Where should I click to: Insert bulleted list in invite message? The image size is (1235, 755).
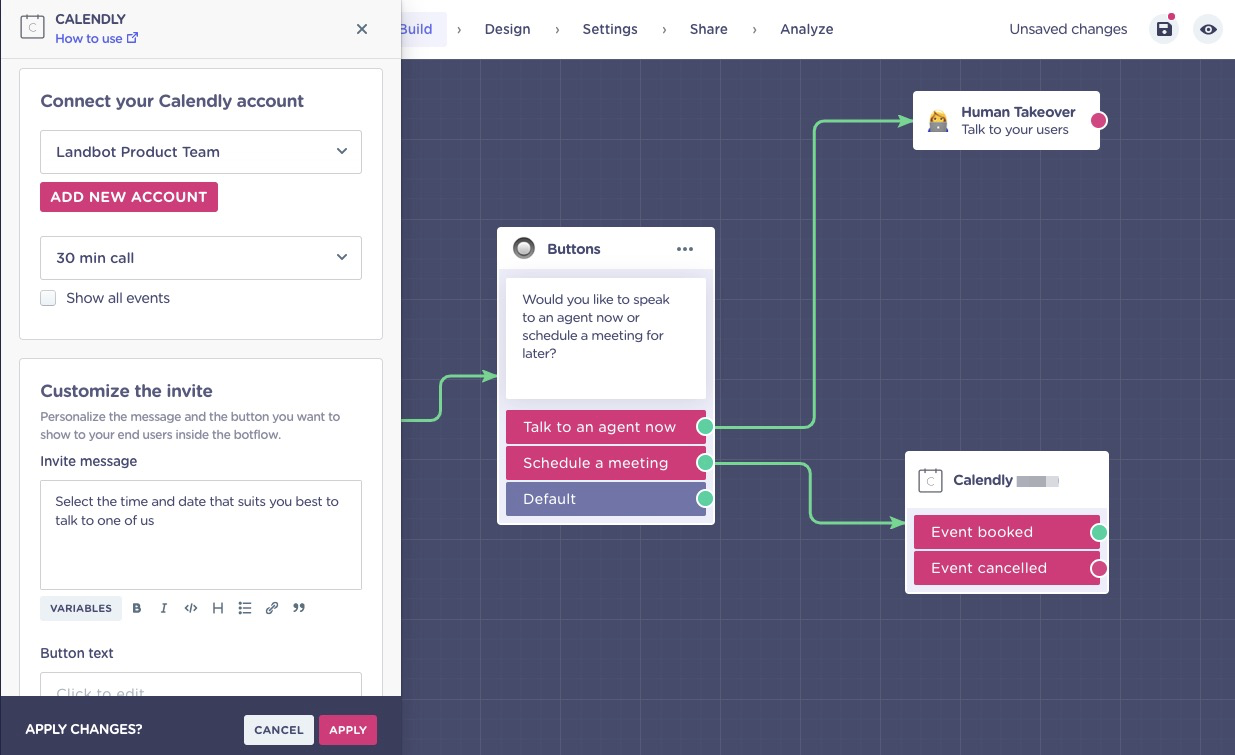click(245, 608)
